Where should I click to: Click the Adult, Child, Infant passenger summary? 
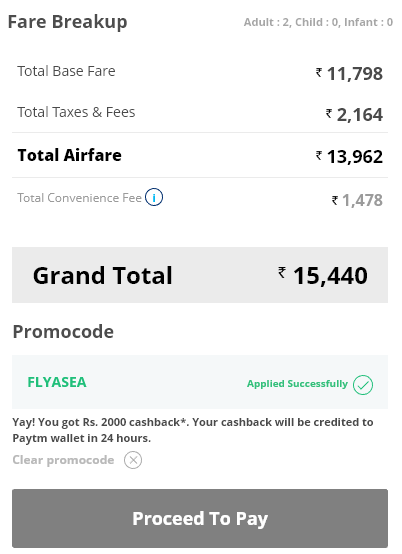click(318, 22)
